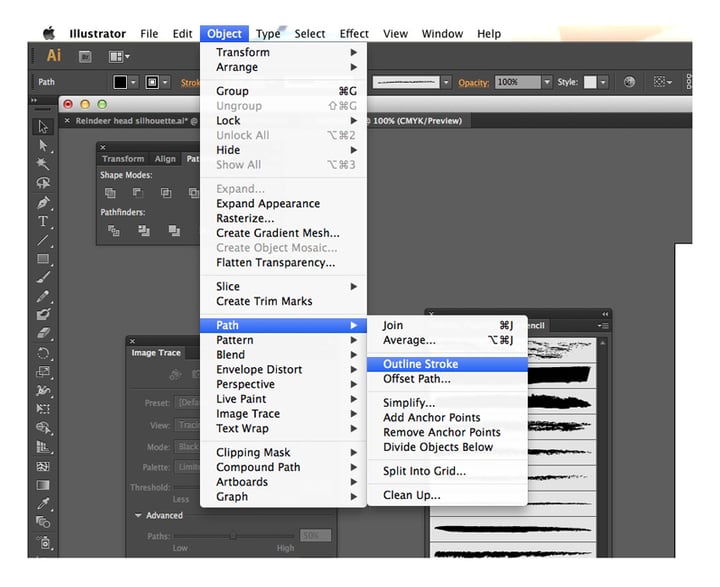Open the Effect menu

tap(354, 34)
